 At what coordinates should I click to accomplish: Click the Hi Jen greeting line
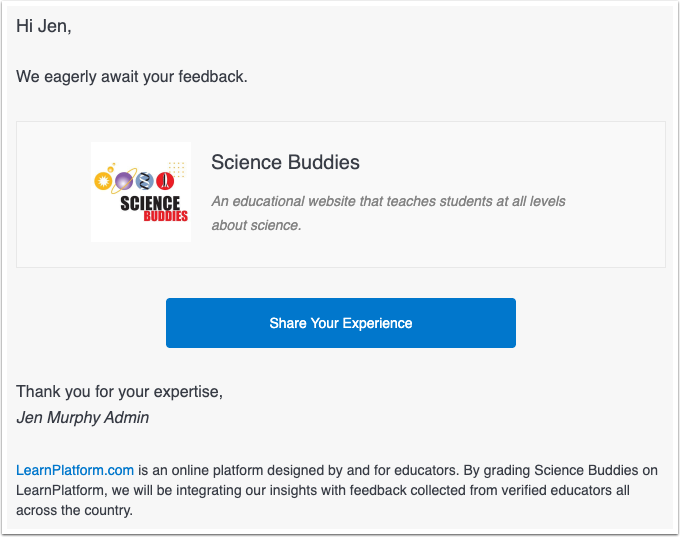tap(44, 26)
